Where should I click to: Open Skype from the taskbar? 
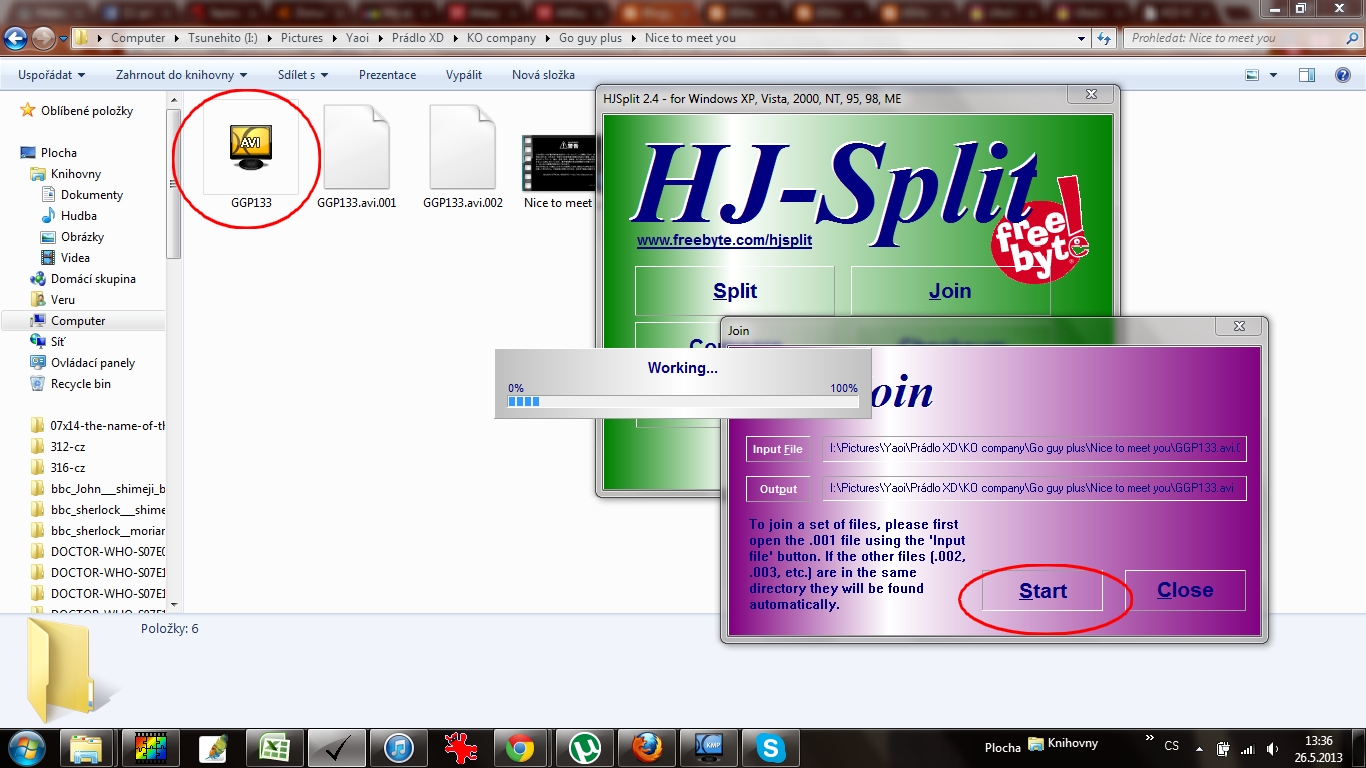770,747
